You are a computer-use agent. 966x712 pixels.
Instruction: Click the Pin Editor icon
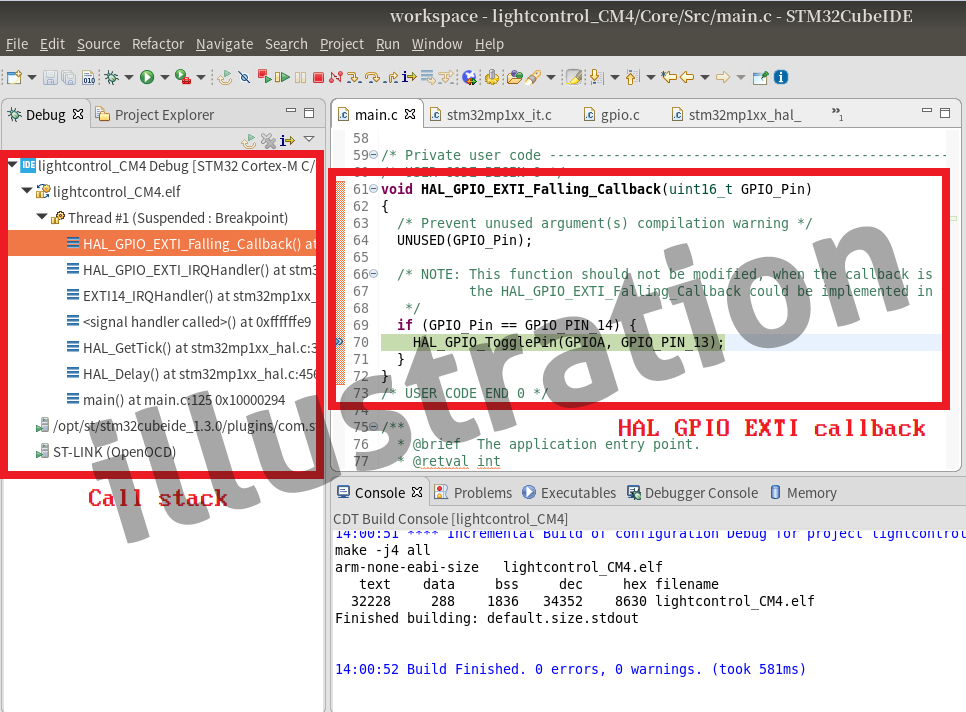pos(761,77)
